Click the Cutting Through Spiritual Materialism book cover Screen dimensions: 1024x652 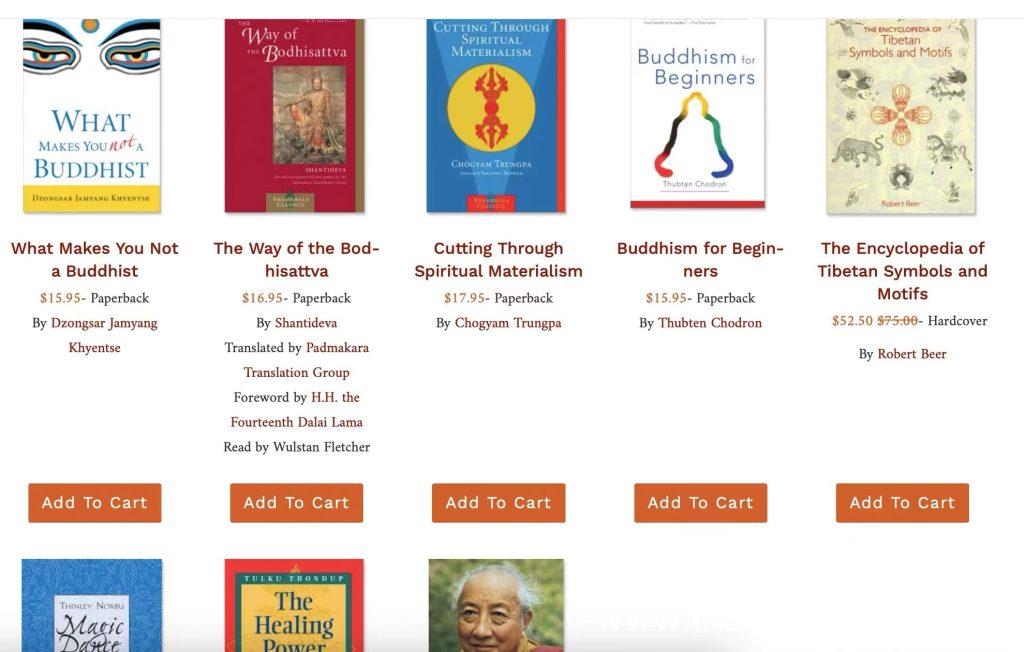click(x=496, y=116)
